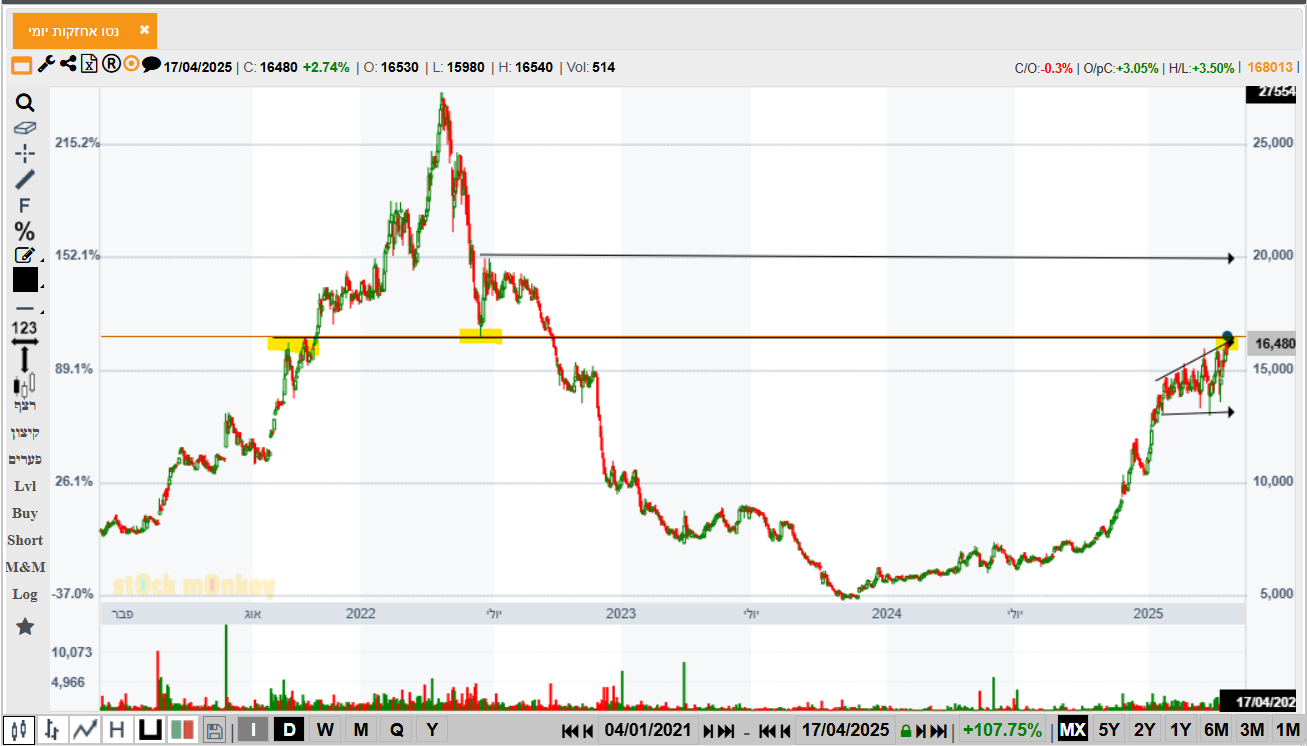Toggle the green-red color bars icon
The image size is (1307, 746).
coord(182,730)
